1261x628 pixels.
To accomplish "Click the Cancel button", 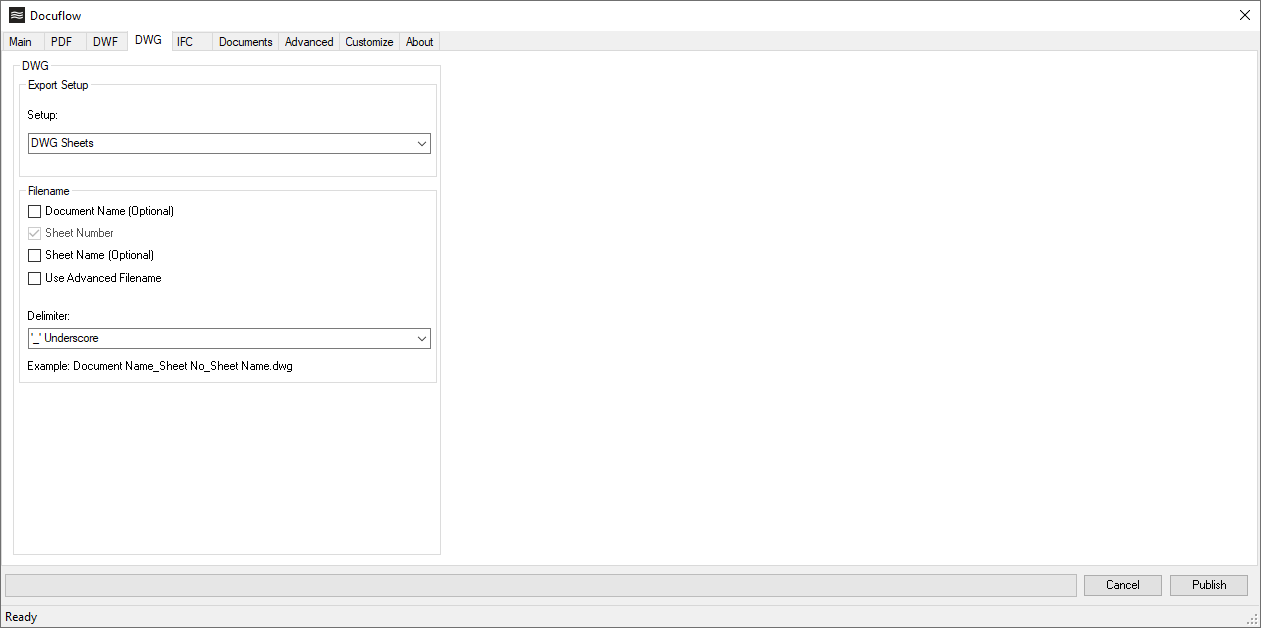I will coord(1122,585).
